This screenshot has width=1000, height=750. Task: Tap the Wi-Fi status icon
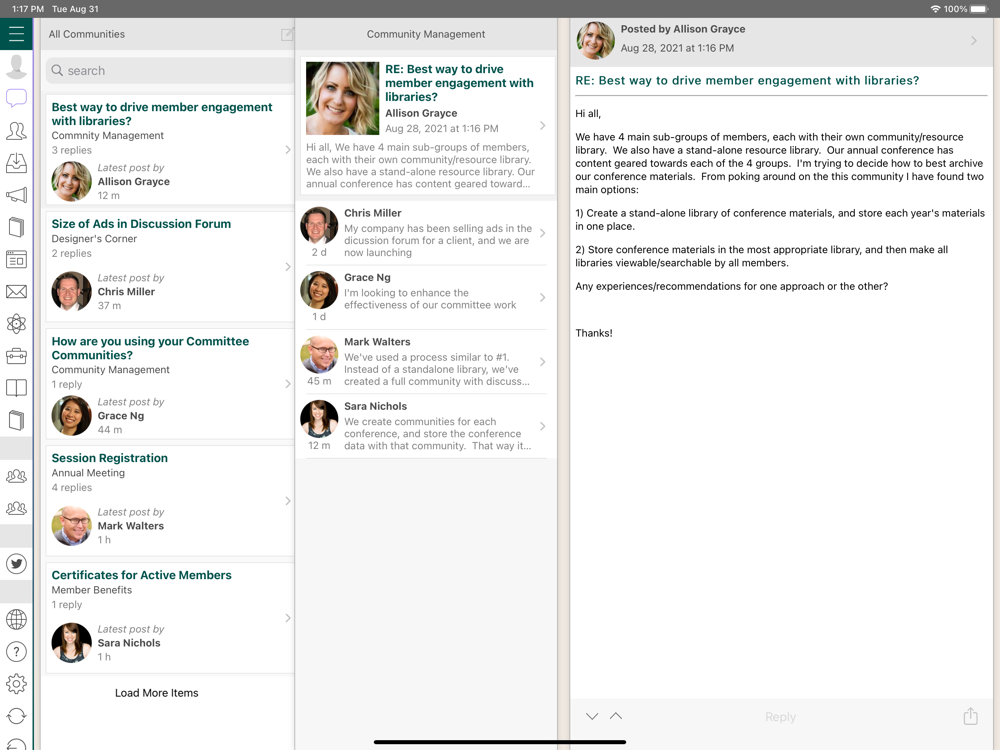point(935,9)
